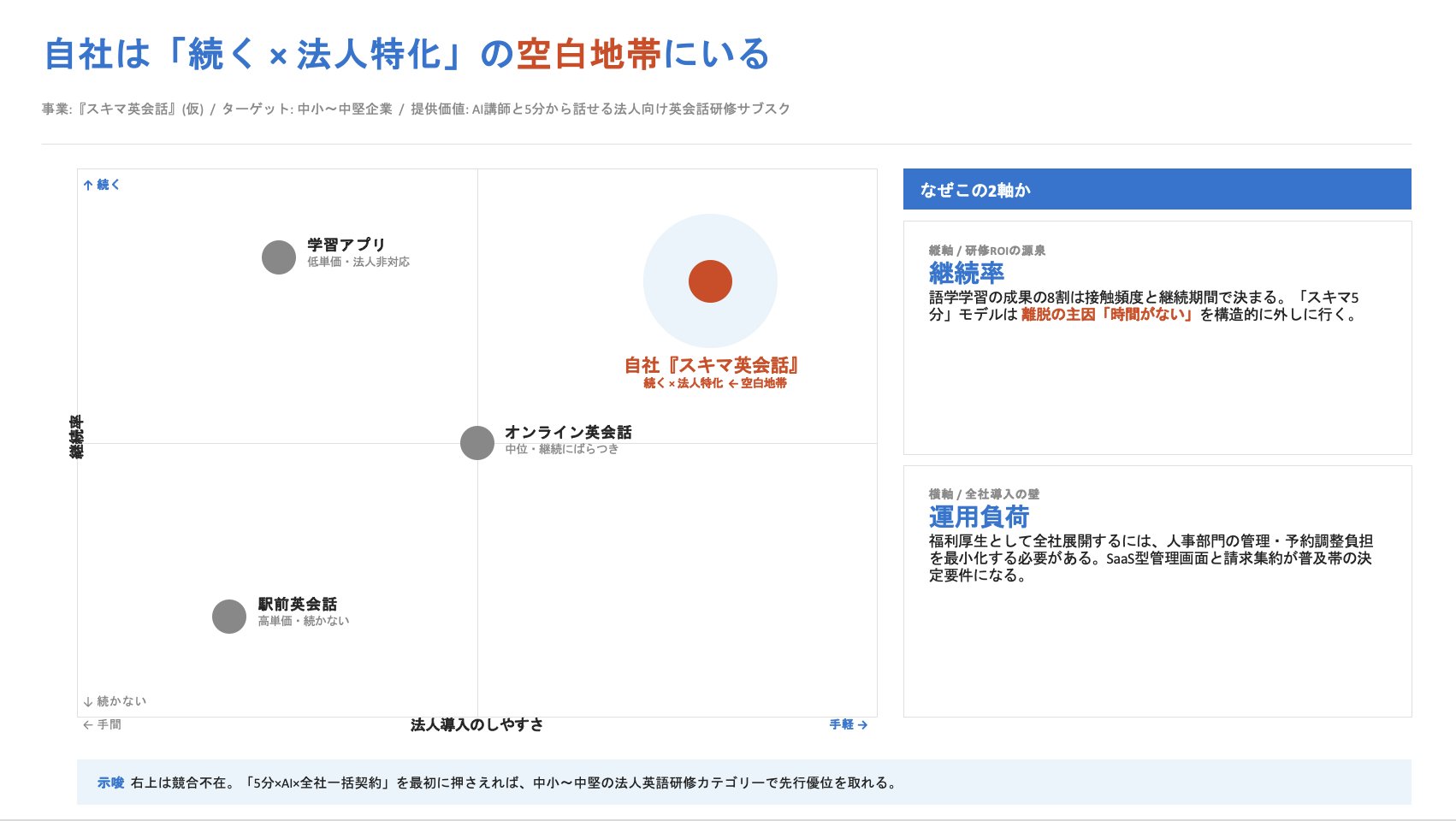The width and height of the screenshot is (1456, 821).
Task: Click 高単価・続かない caption
Action: pyautogui.click(x=304, y=621)
